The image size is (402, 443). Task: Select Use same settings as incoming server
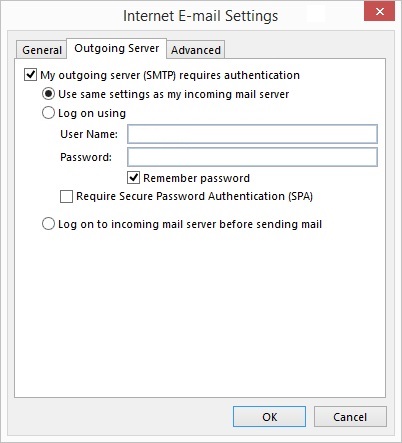pyautogui.click(x=48, y=94)
